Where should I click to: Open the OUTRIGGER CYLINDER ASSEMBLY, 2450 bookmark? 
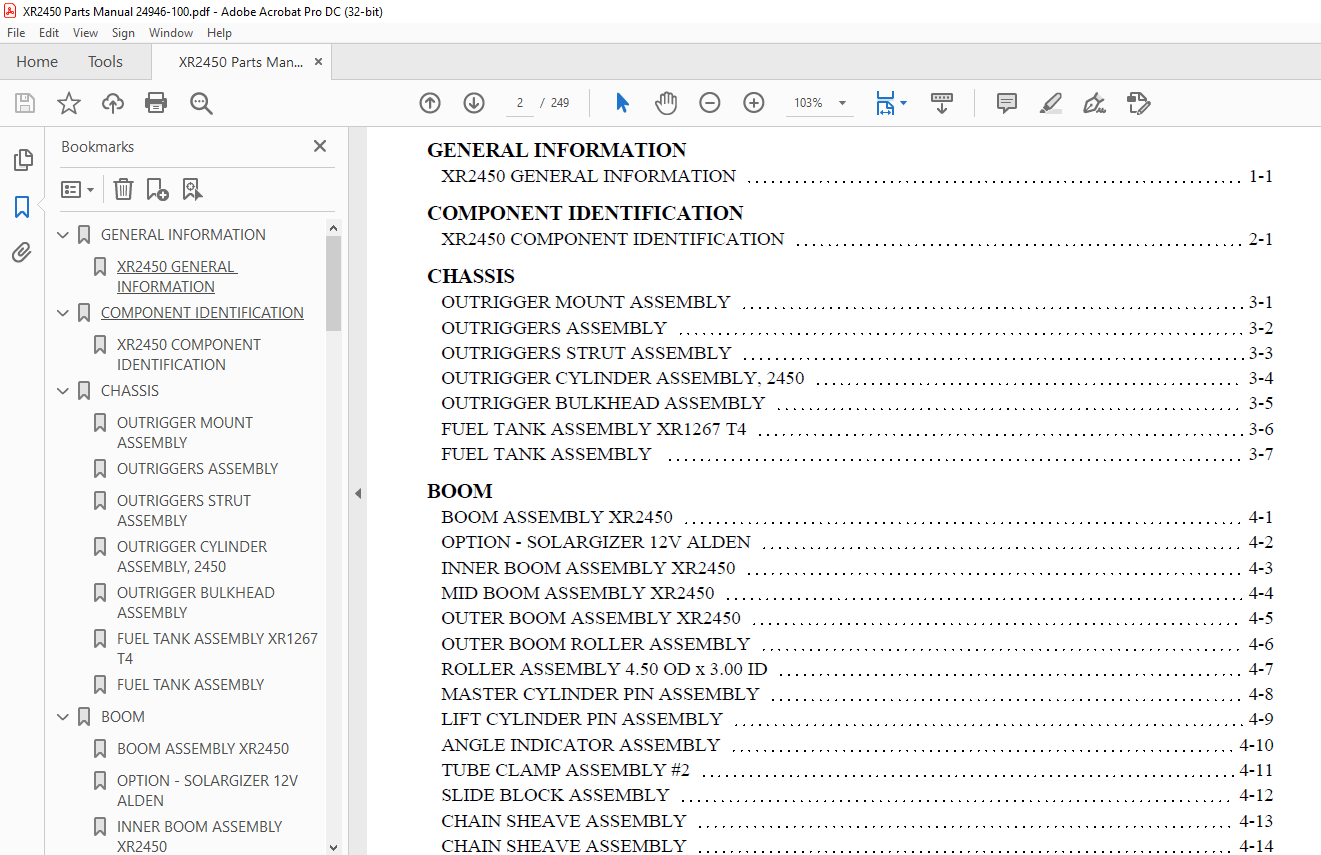[192, 557]
